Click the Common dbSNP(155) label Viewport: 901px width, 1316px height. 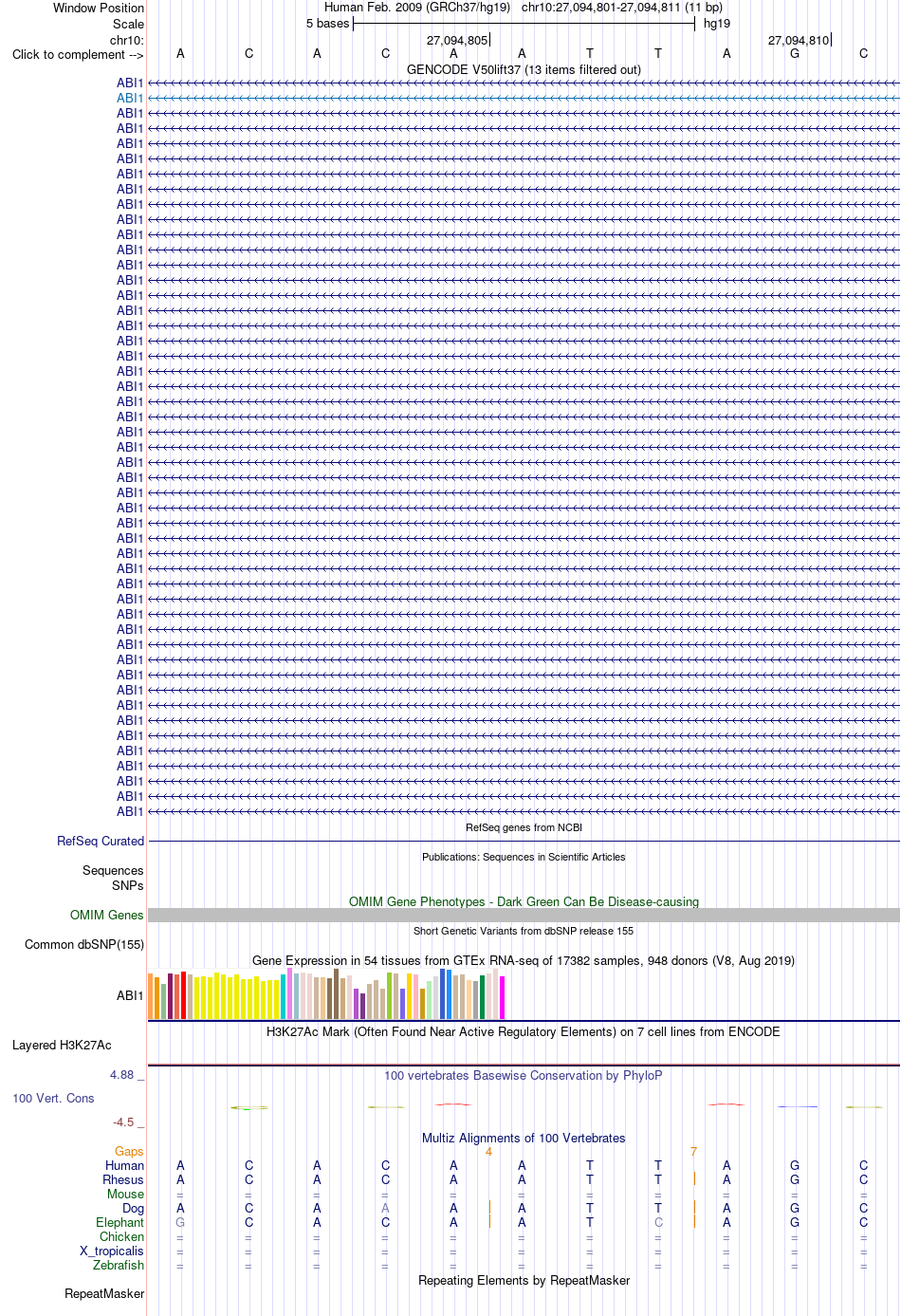(x=84, y=944)
